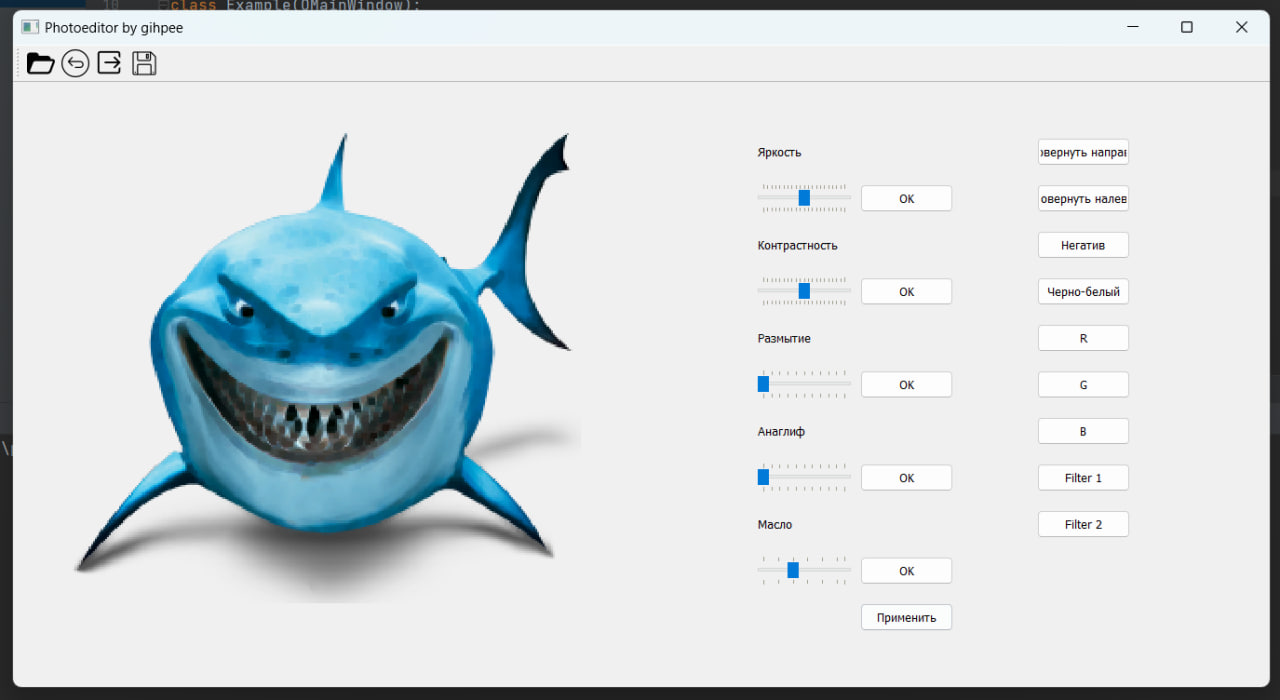This screenshot has width=1280, height=700.
Task: Open an image file via folder icon
Action: point(40,64)
